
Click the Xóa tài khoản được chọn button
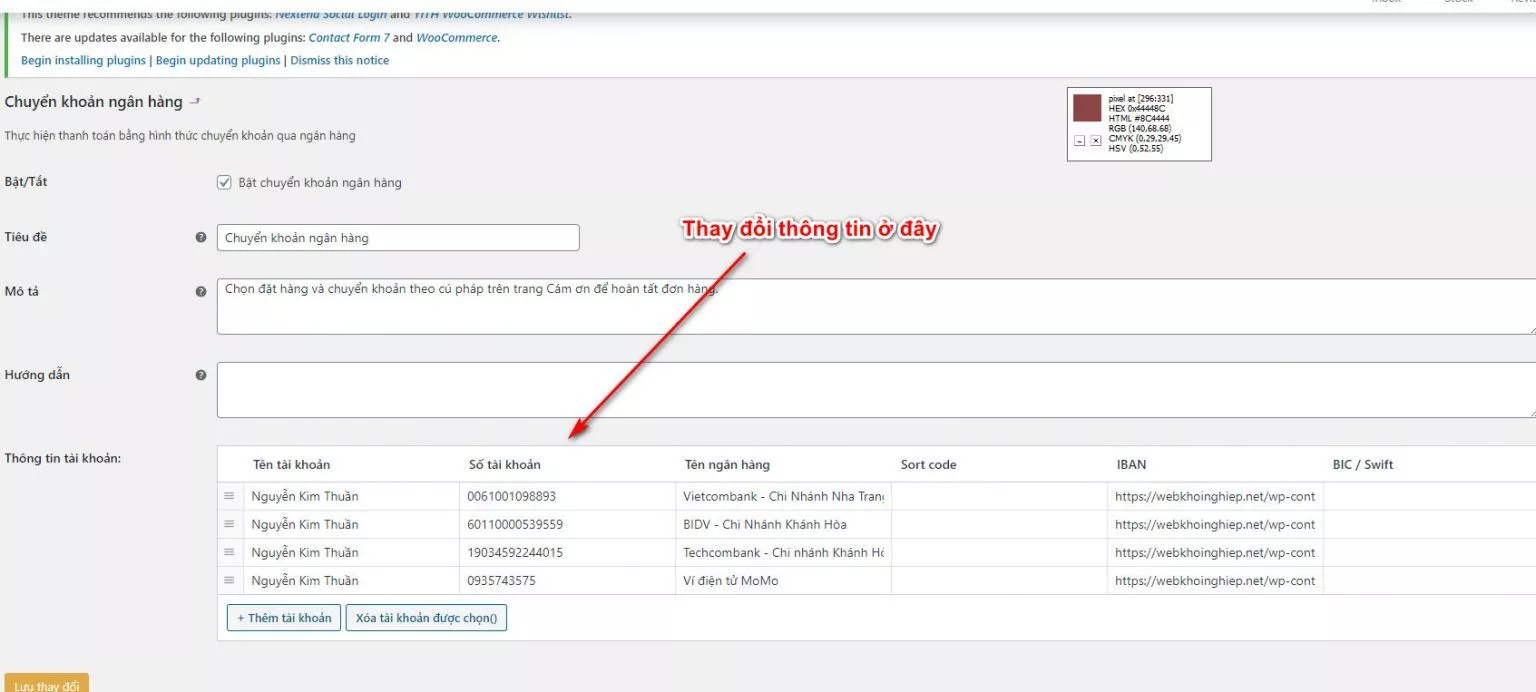click(x=426, y=617)
